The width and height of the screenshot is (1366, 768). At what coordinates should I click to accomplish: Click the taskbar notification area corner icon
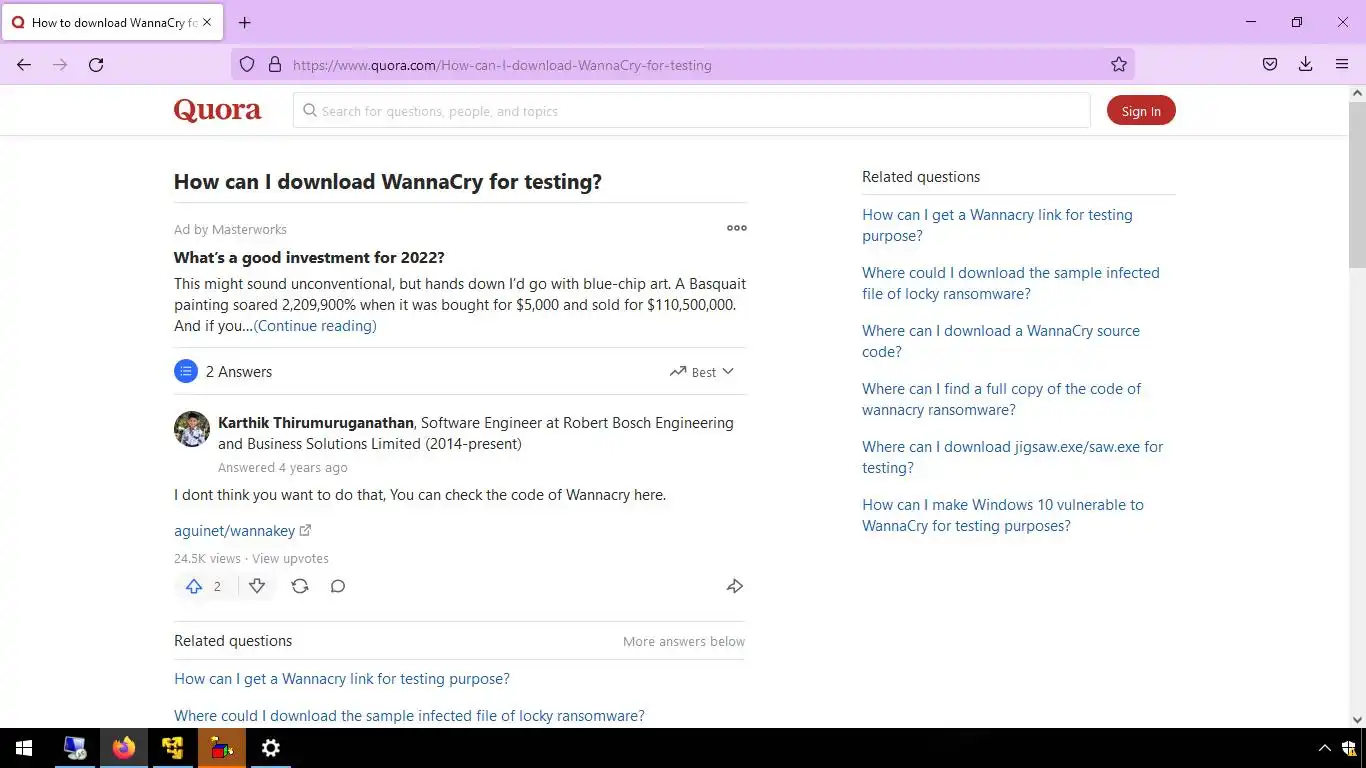click(1349, 748)
